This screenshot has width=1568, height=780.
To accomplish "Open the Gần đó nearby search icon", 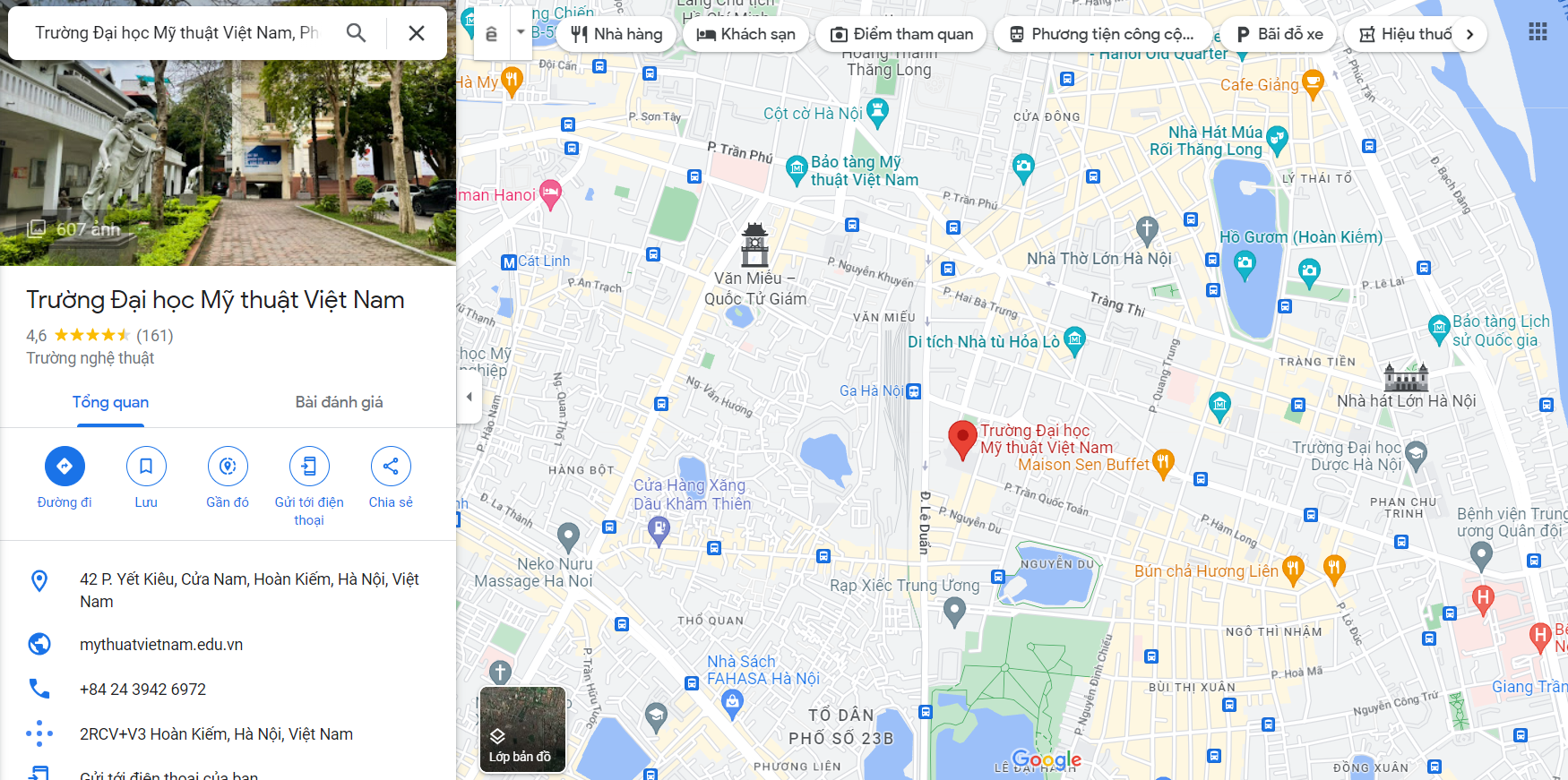I will pyautogui.click(x=228, y=466).
